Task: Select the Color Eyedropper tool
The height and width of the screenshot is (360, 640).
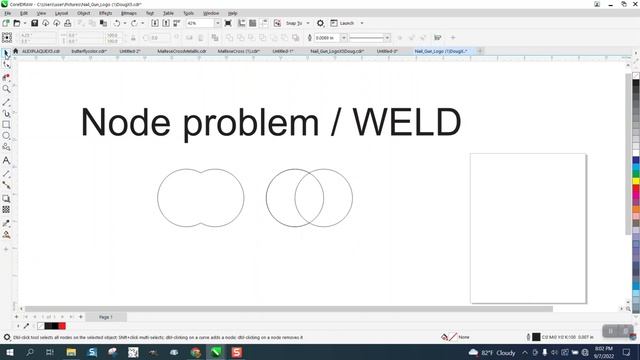Action: [6, 223]
